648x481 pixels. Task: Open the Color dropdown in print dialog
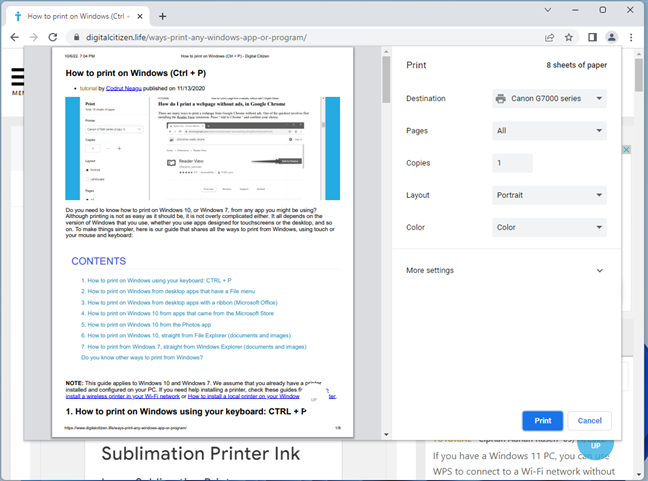click(x=549, y=227)
